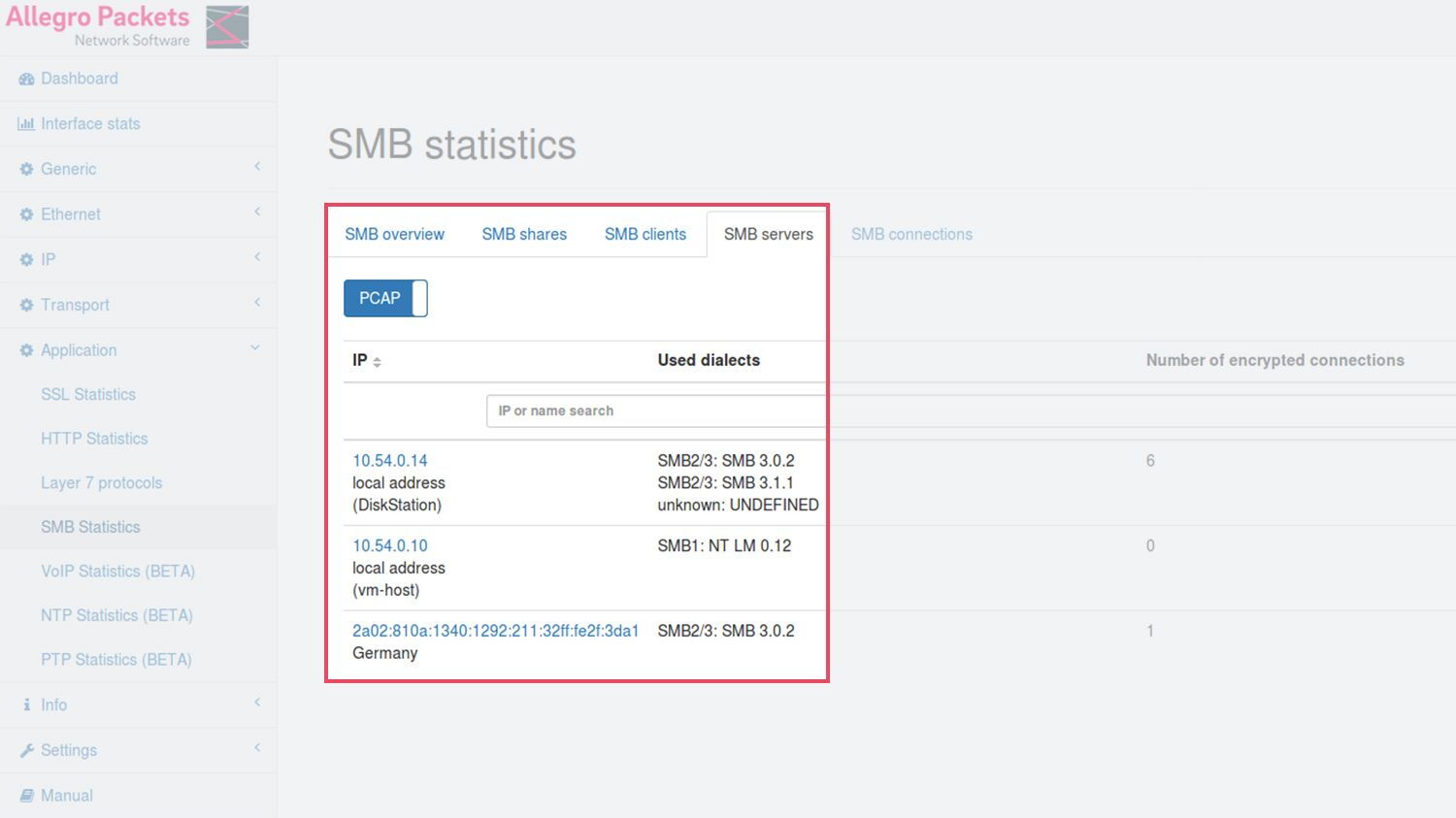This screenshot has height=818, width=1456.
Task: Click the IP or name search field
Action: coord(655,411)
